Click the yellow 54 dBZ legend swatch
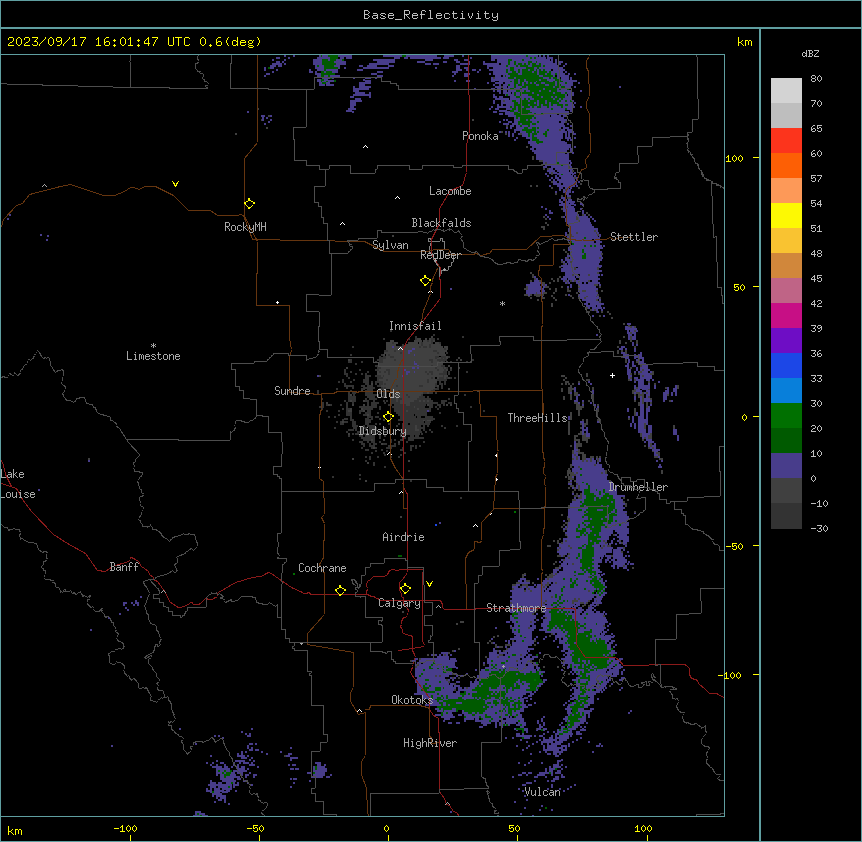 786,215
